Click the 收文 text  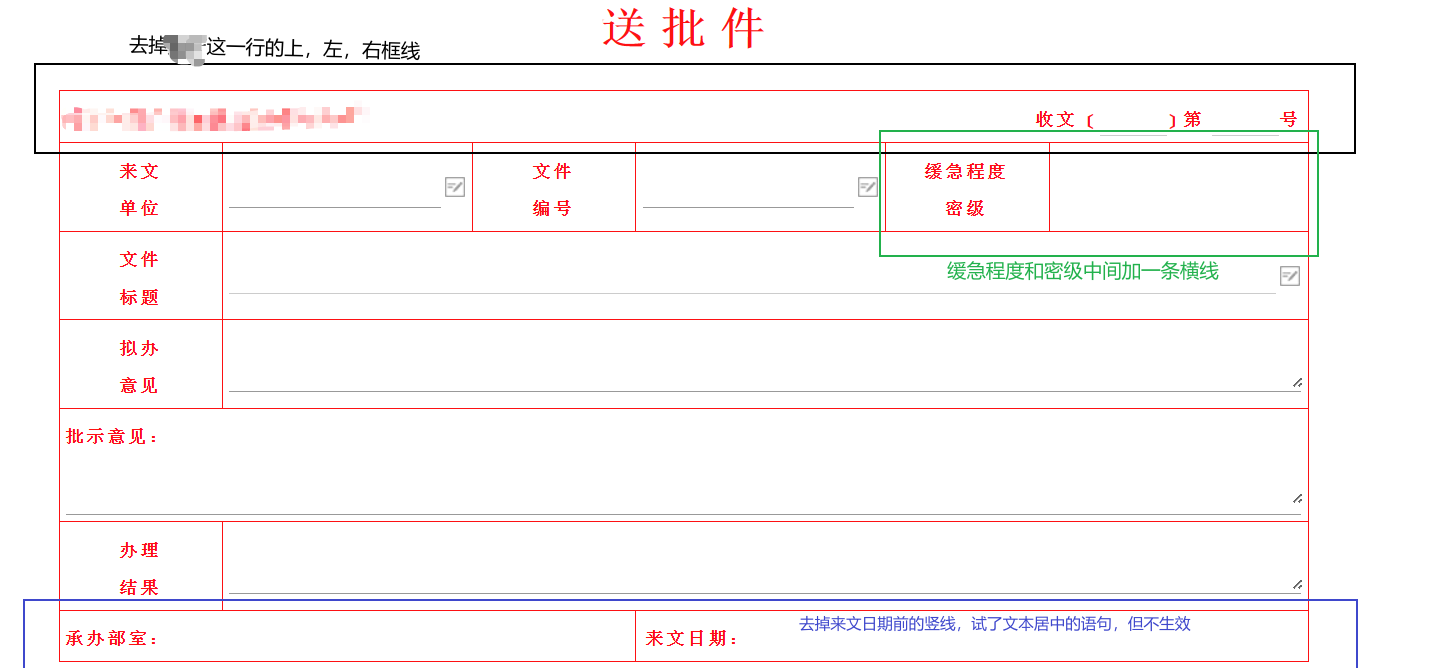tap(1055, 119)
